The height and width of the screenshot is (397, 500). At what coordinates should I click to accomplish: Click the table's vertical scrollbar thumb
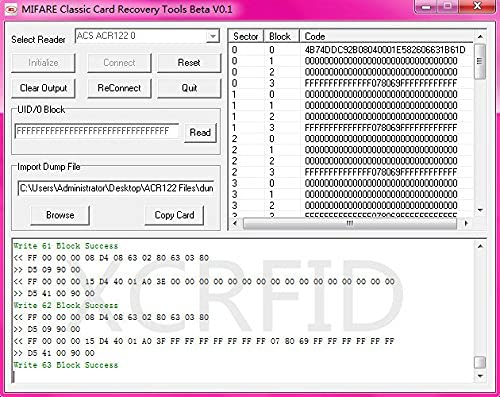480,61
